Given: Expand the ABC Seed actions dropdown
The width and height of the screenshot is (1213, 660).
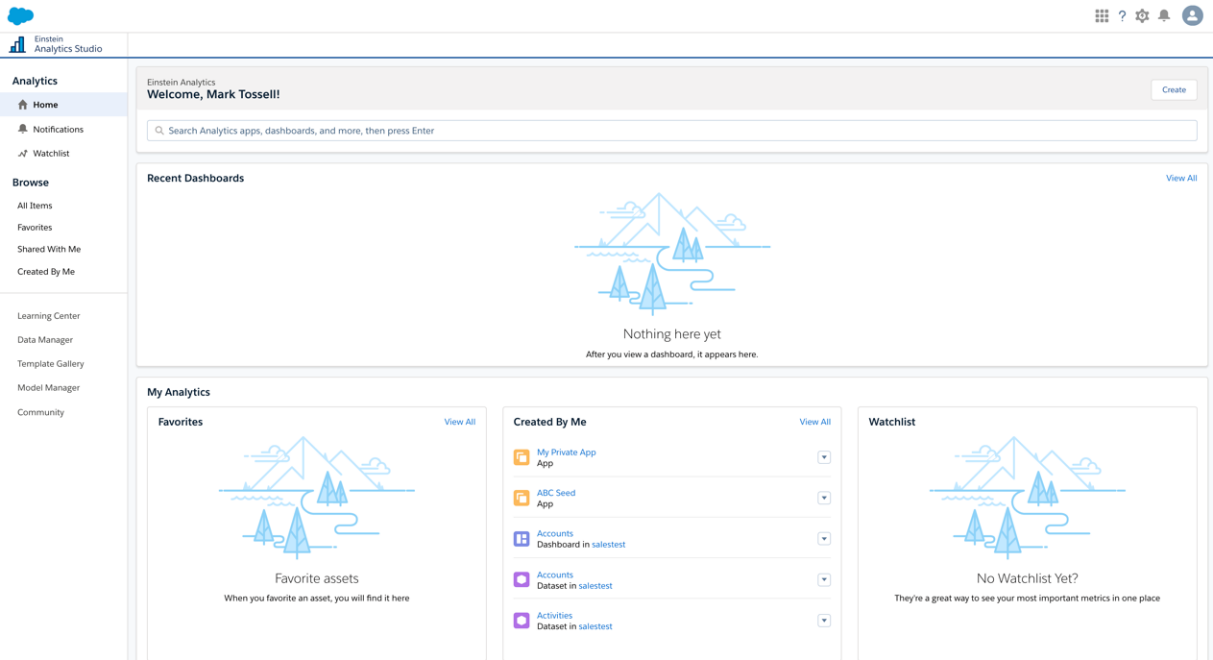Looking at the screenshot, I should click(824, 498).
